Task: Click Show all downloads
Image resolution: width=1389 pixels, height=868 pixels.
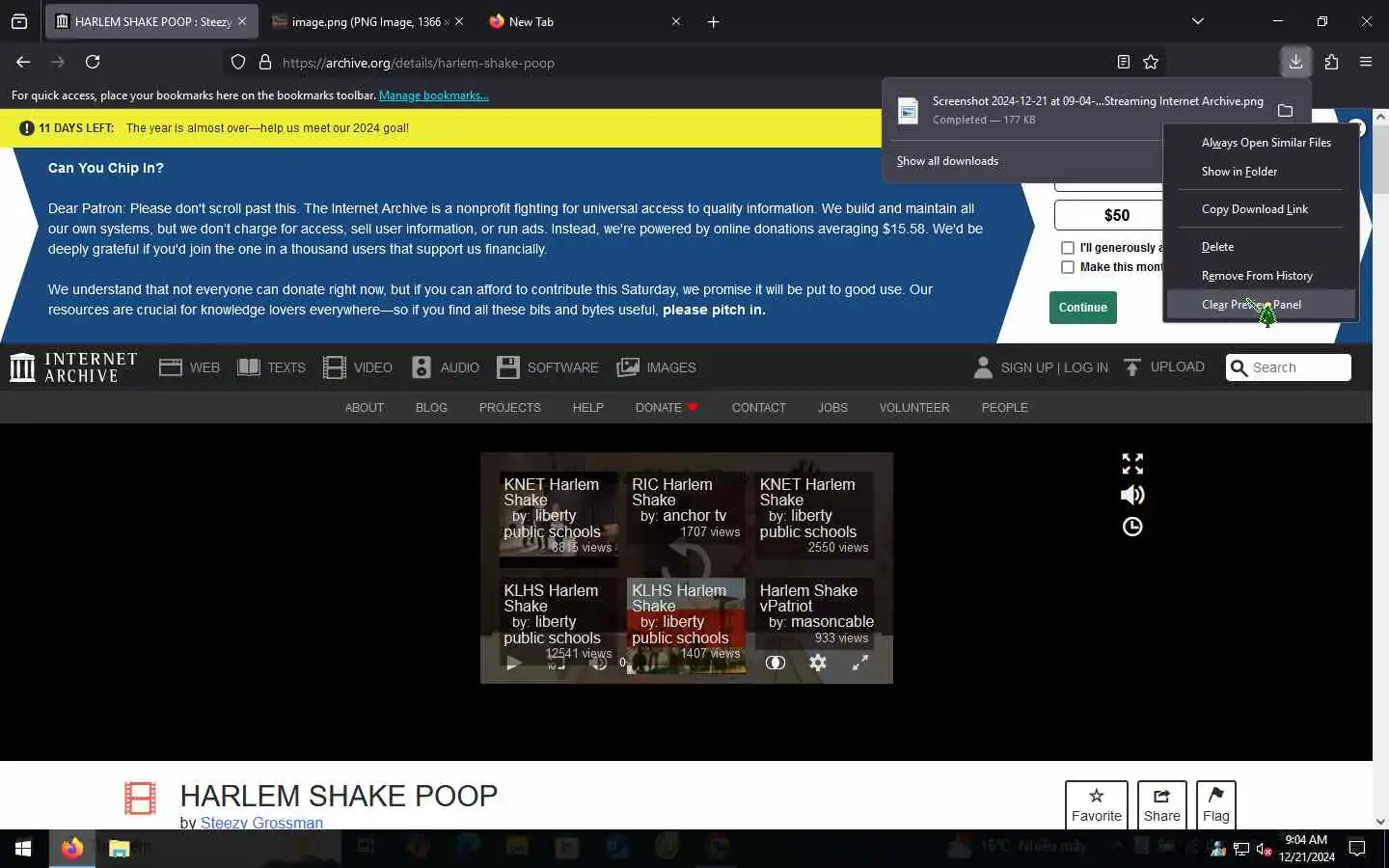Action: 947,161
